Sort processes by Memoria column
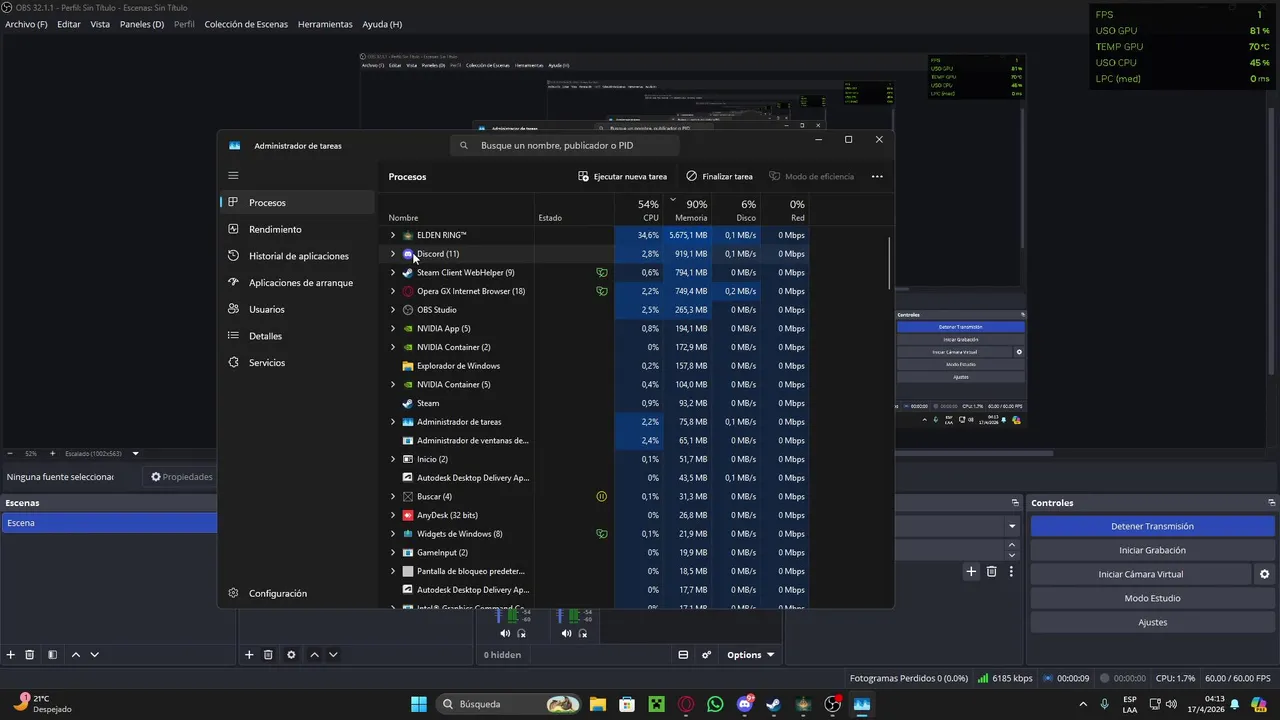The height and width of the screenshot is (720, 1280). coord(688,209)
